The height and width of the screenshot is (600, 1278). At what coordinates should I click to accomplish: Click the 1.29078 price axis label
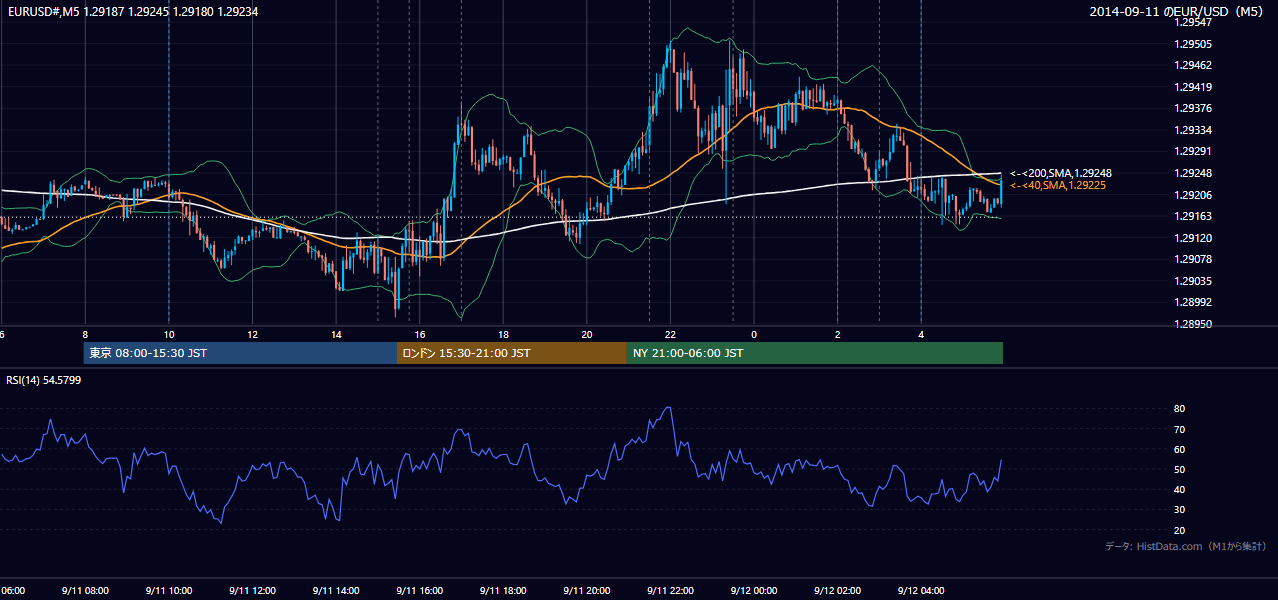(x=1194, y=259)
